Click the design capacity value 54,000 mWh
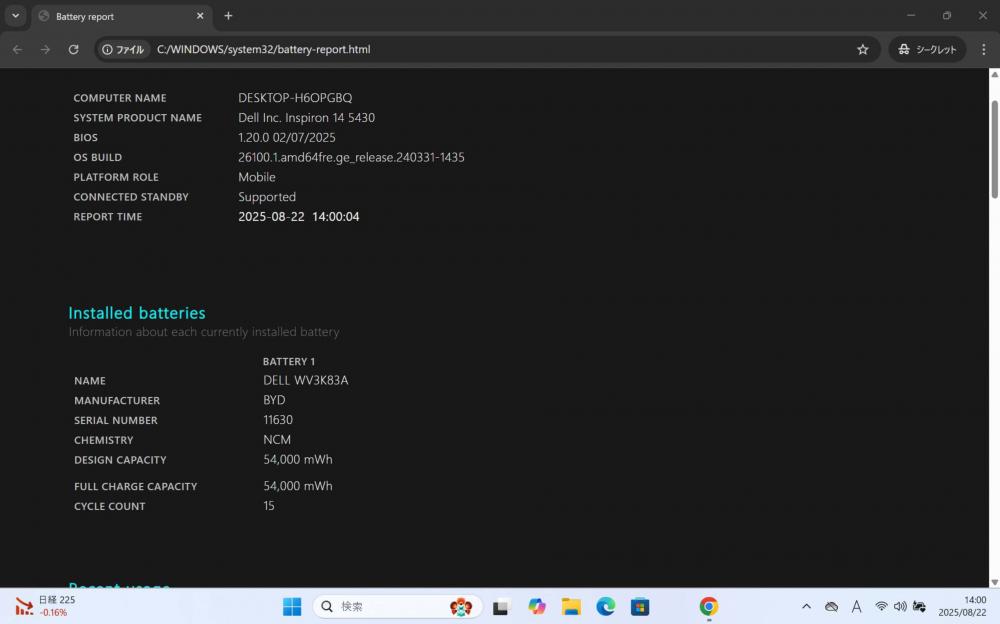This screenshot has width=1000, height=624. tap(298, 459)
